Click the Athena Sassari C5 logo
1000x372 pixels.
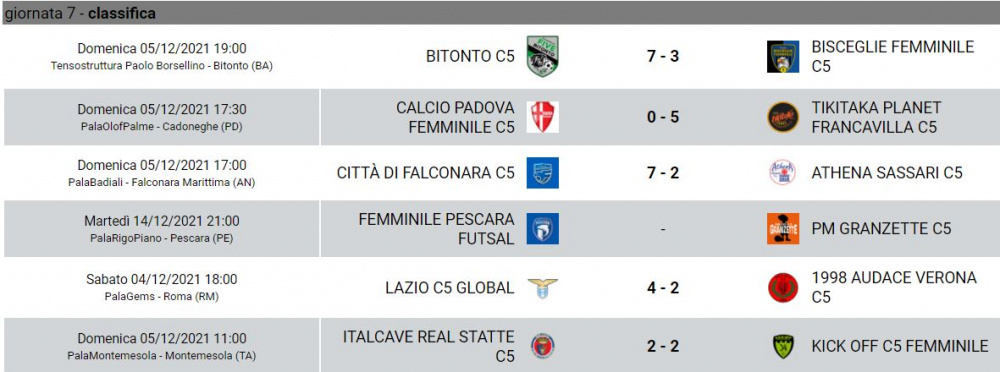coord(783,172)
